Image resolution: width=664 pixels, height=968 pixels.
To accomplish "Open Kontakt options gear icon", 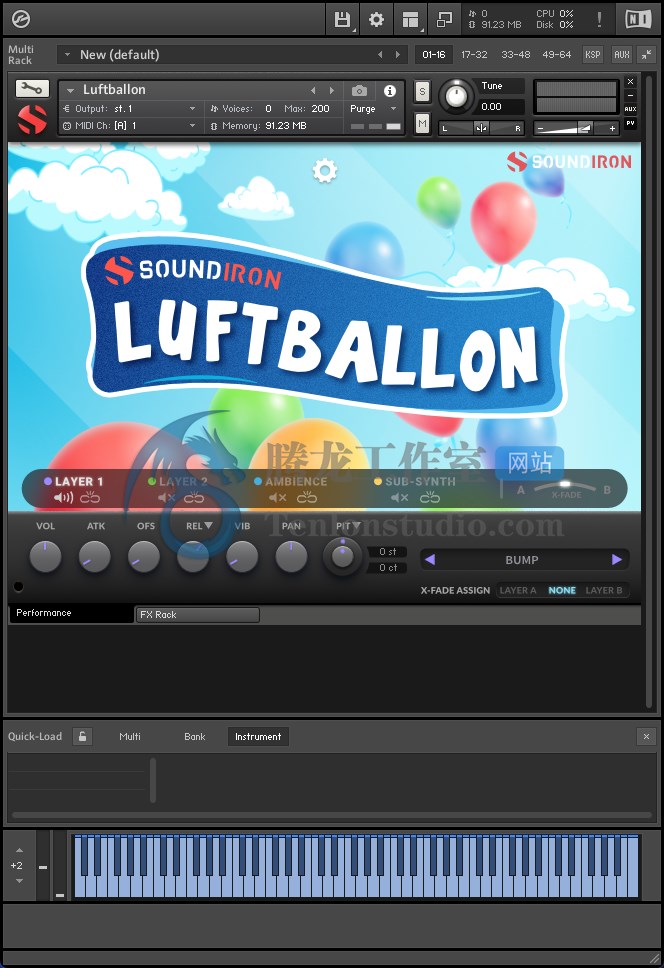I will tap(376, 20).
